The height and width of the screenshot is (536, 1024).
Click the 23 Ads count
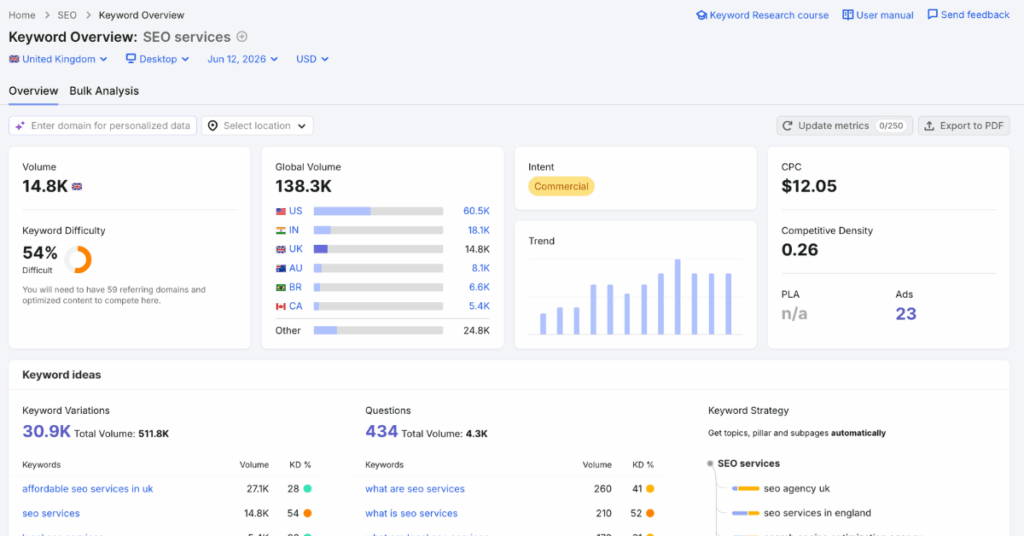click(x=906, y=314)
